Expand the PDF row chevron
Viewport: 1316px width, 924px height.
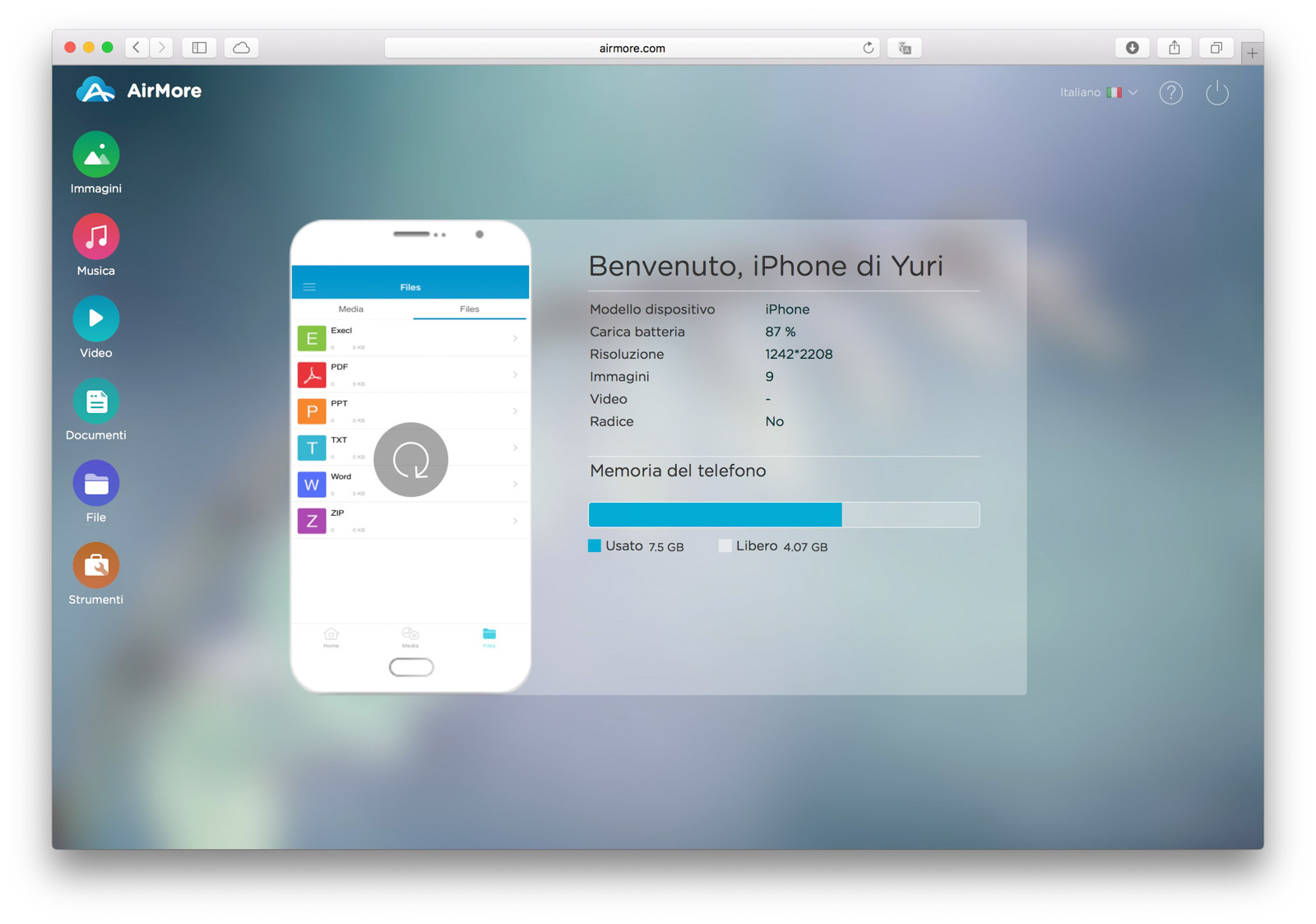pyautogui.click(x=516, y=374)
